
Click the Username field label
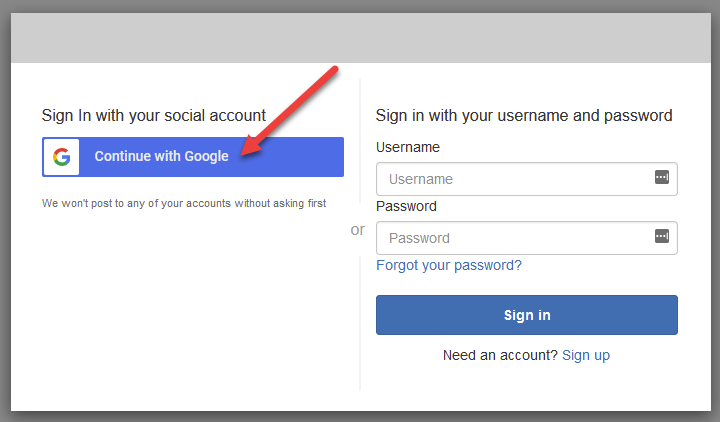coord(408,147)
